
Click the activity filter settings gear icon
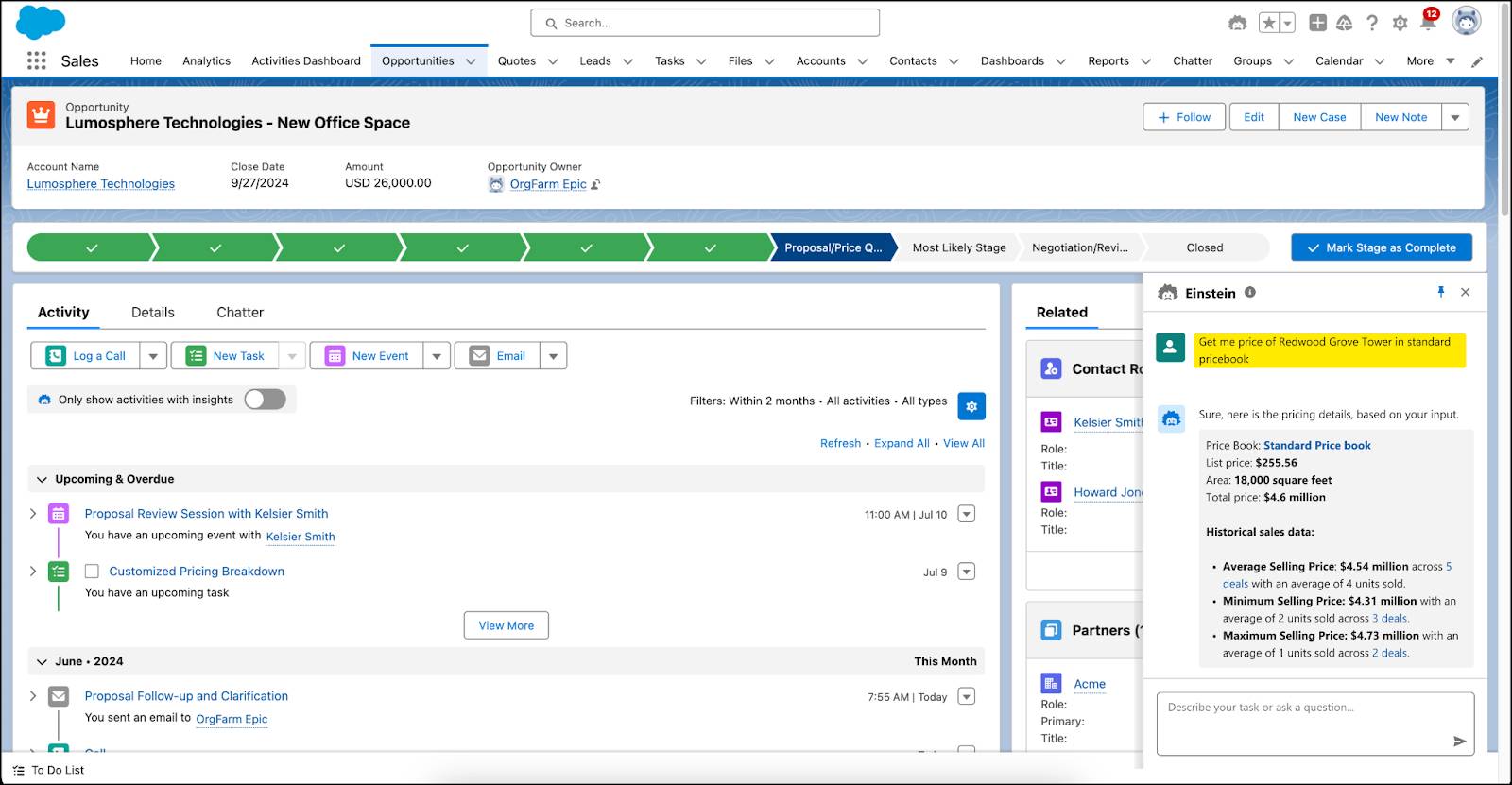(971, 405)
